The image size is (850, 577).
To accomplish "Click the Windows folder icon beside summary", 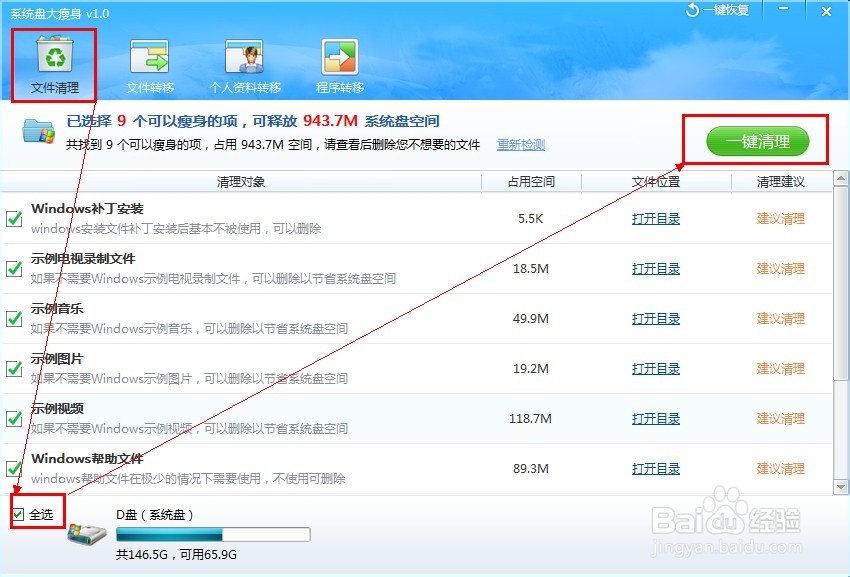I will pyautogui.click(x=38, y=131).
